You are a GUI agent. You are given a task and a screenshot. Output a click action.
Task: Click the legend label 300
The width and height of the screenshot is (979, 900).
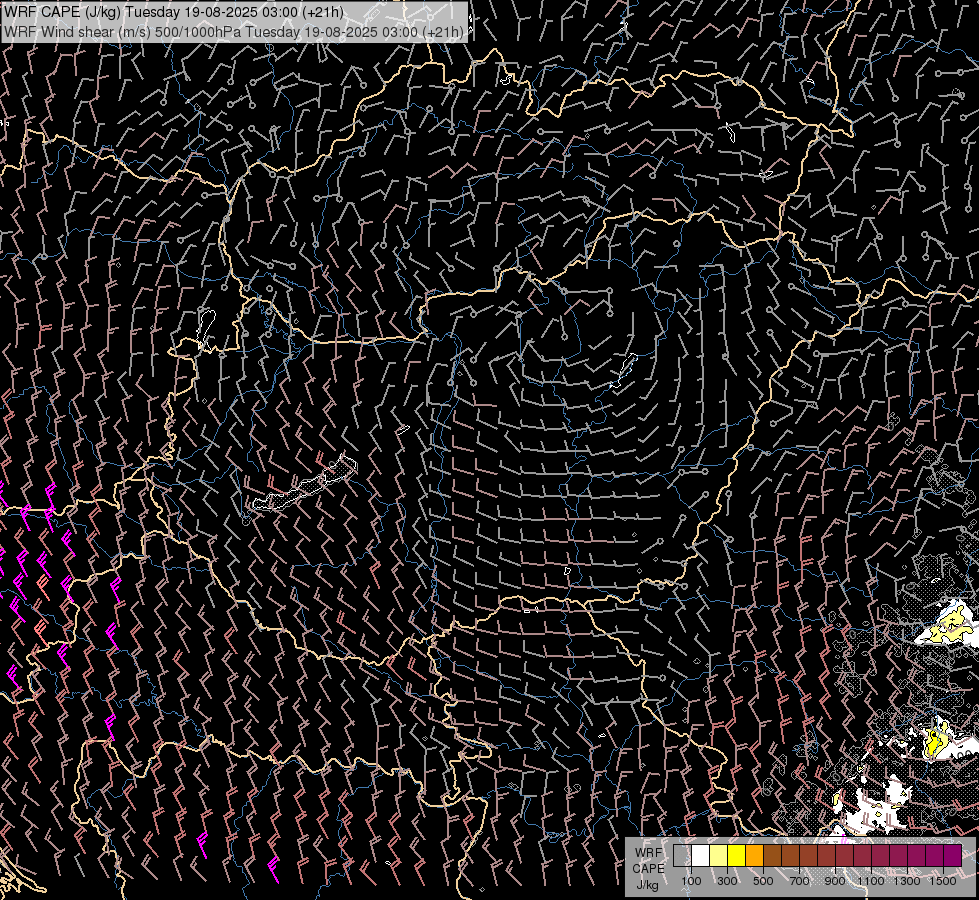tap(727, 881)
